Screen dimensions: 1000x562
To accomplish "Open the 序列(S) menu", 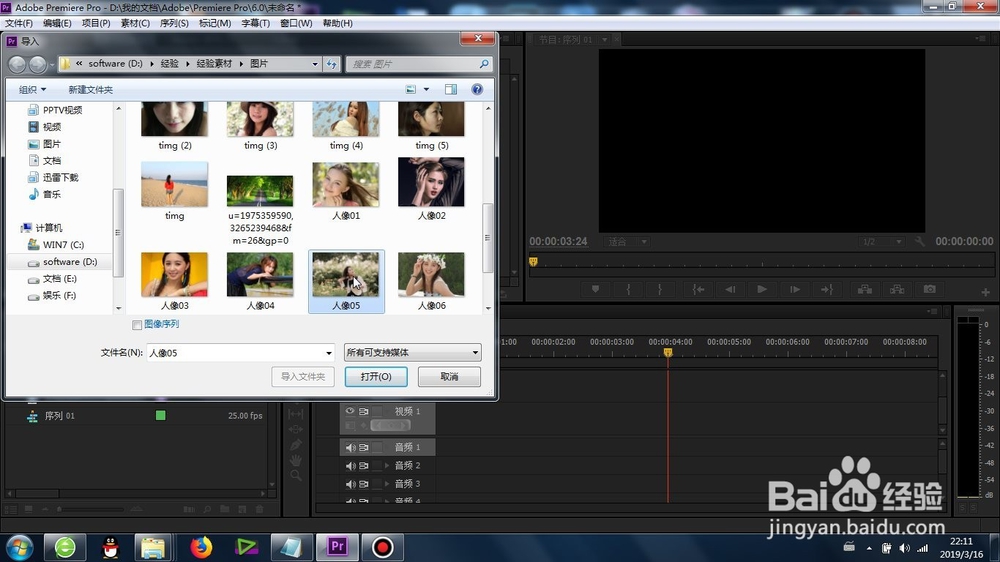I will coord(174,23).
